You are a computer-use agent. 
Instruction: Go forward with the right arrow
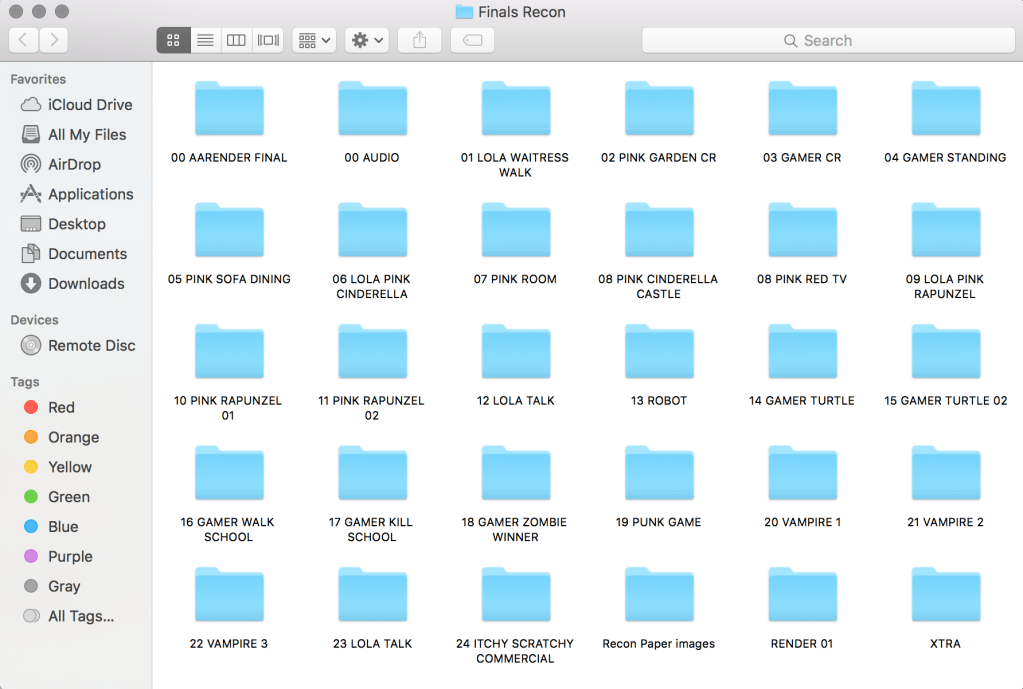pos(53,40)
